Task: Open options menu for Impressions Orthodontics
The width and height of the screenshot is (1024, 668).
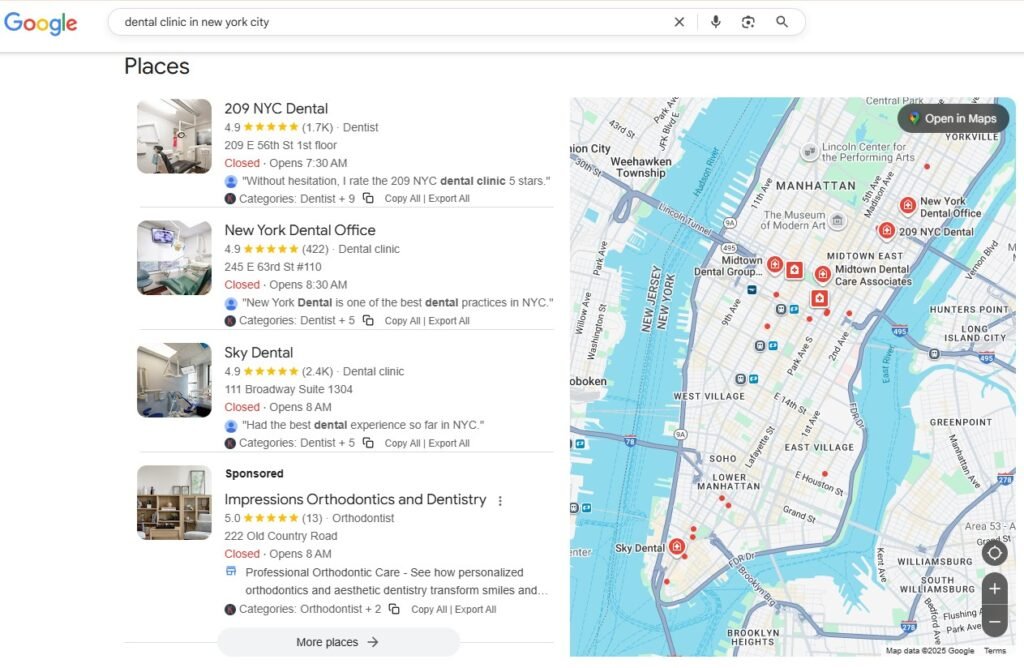Action: (x=500, y=500)
